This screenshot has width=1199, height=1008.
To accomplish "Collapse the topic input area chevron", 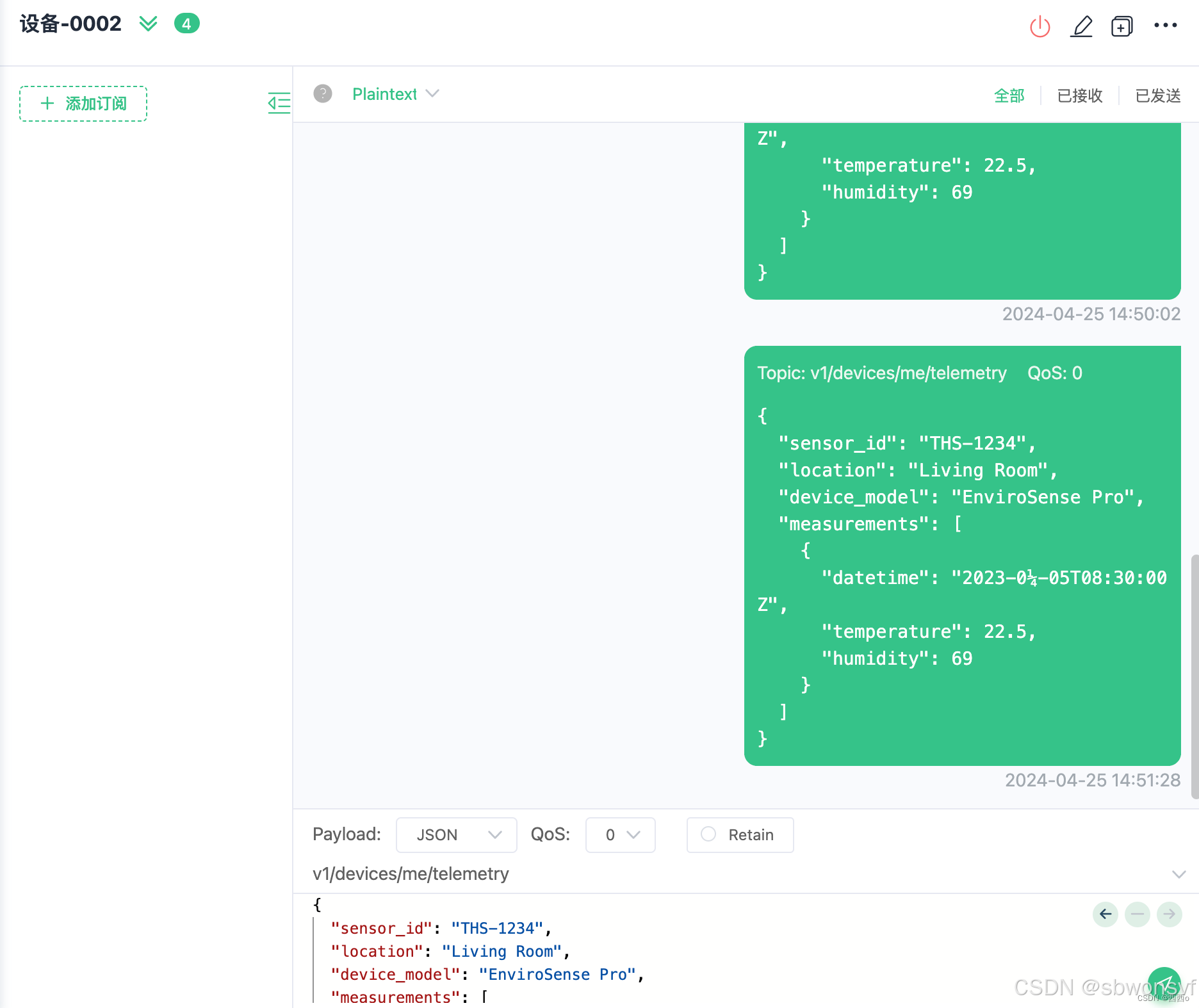I will [1179, 874].
